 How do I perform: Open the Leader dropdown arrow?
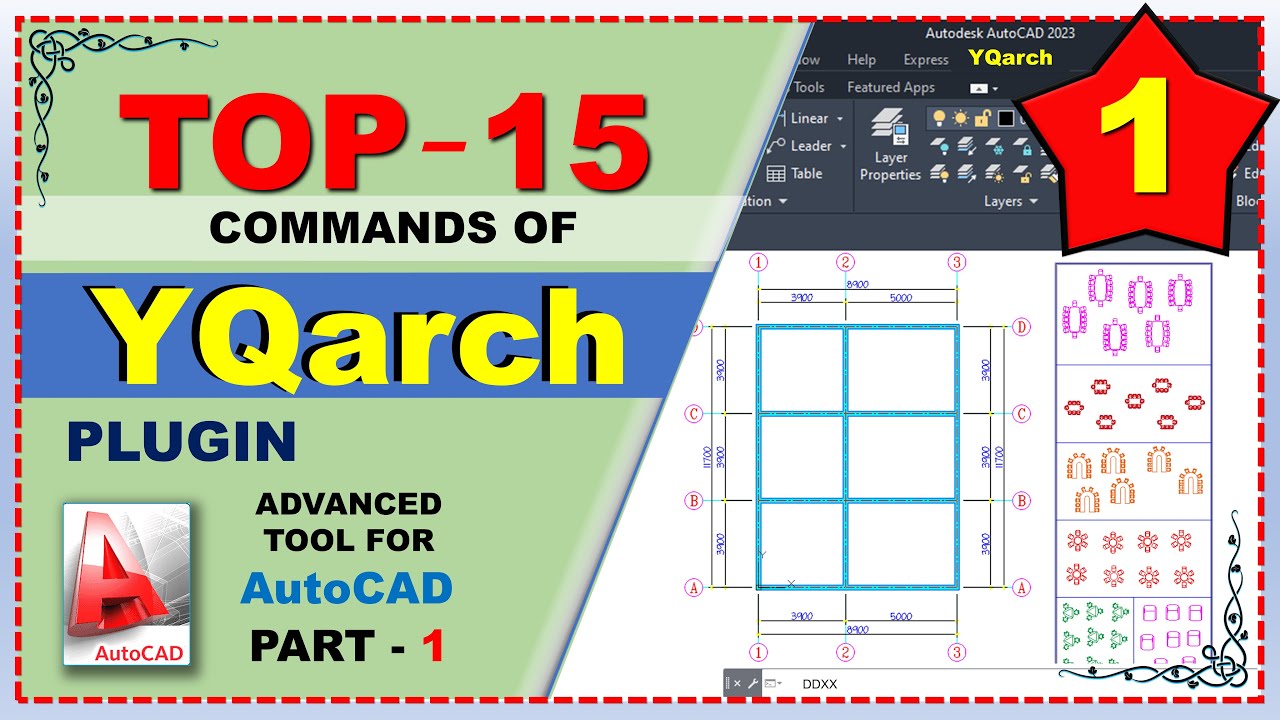[843, 146]
